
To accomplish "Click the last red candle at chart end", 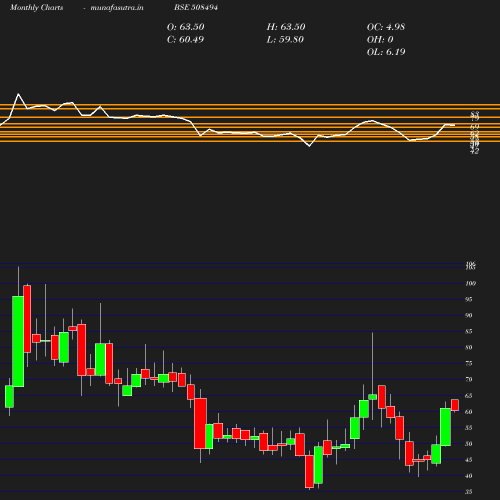I will (455, 405).
